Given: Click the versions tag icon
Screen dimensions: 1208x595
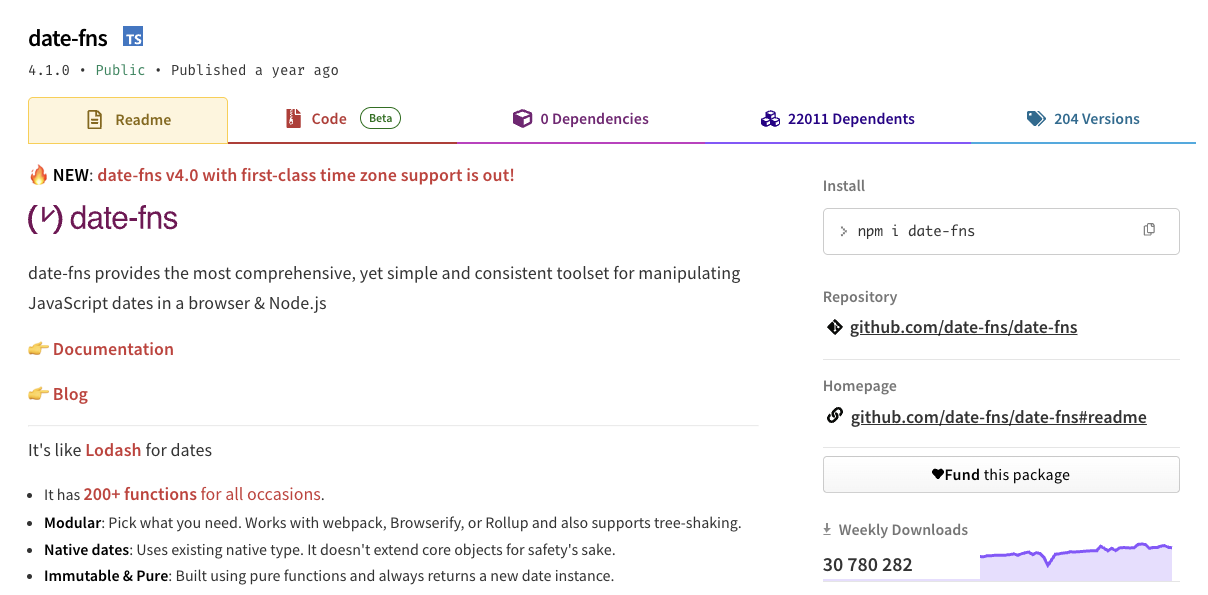Looking at the screenshot, I should point(1036,119).
